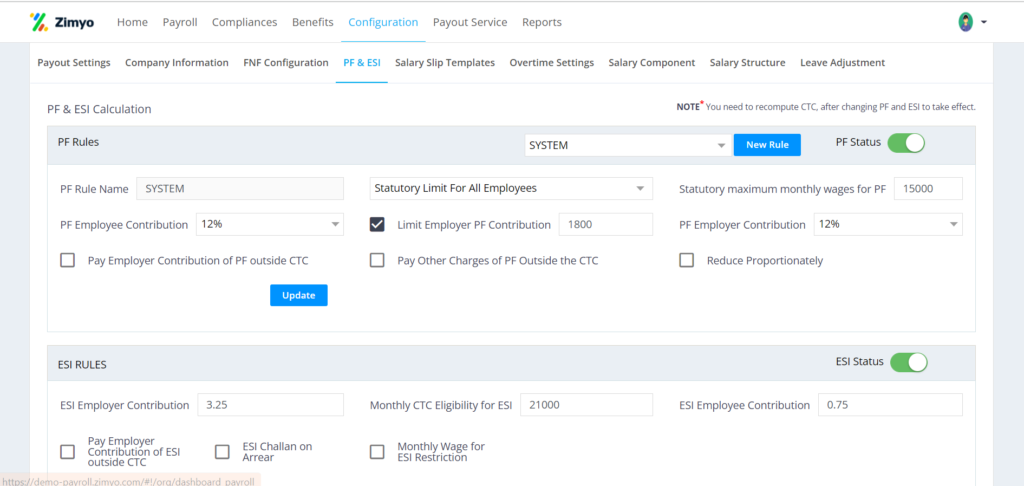Expand Statutory Limit For All Employees dropdown
The width and height of the screenshot is (1024, 486).
[x=511, y=188]
